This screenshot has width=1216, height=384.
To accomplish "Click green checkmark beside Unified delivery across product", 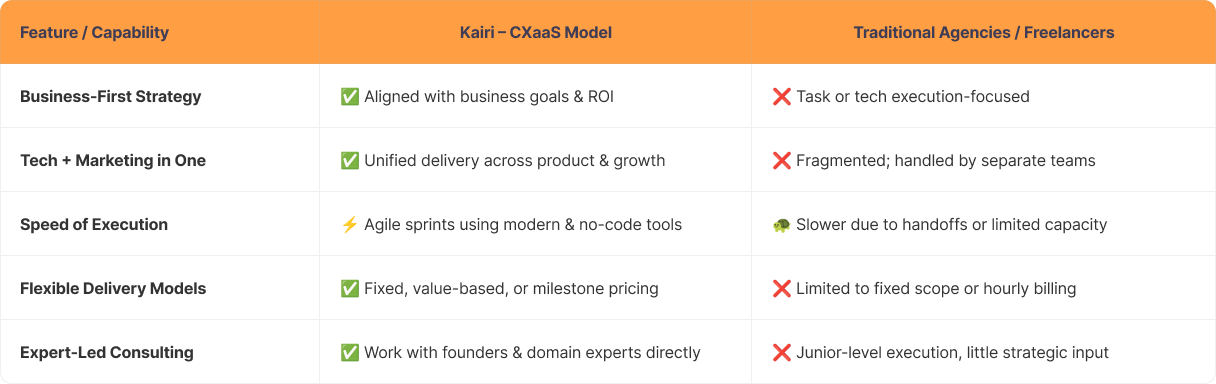I will click(349, 161).
